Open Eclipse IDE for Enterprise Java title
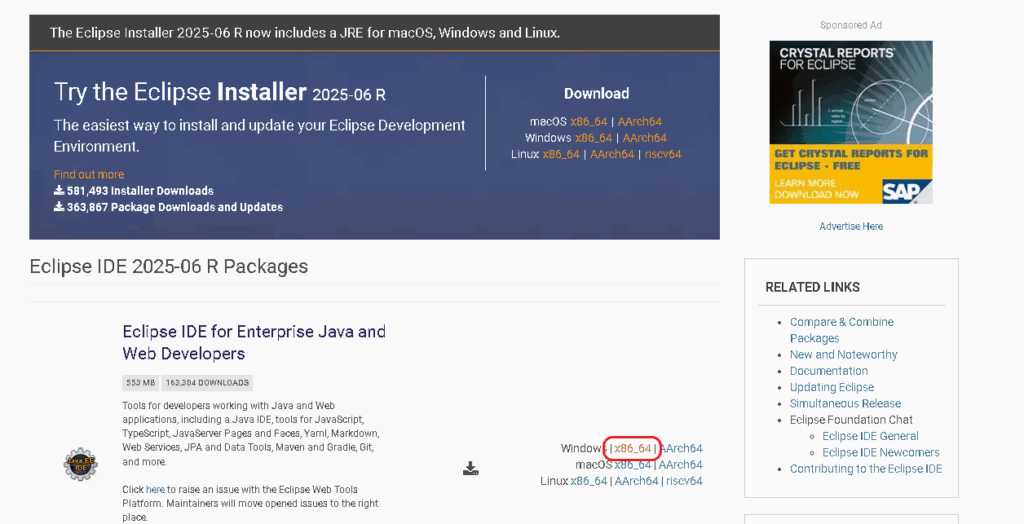 (x=254, y=342)
